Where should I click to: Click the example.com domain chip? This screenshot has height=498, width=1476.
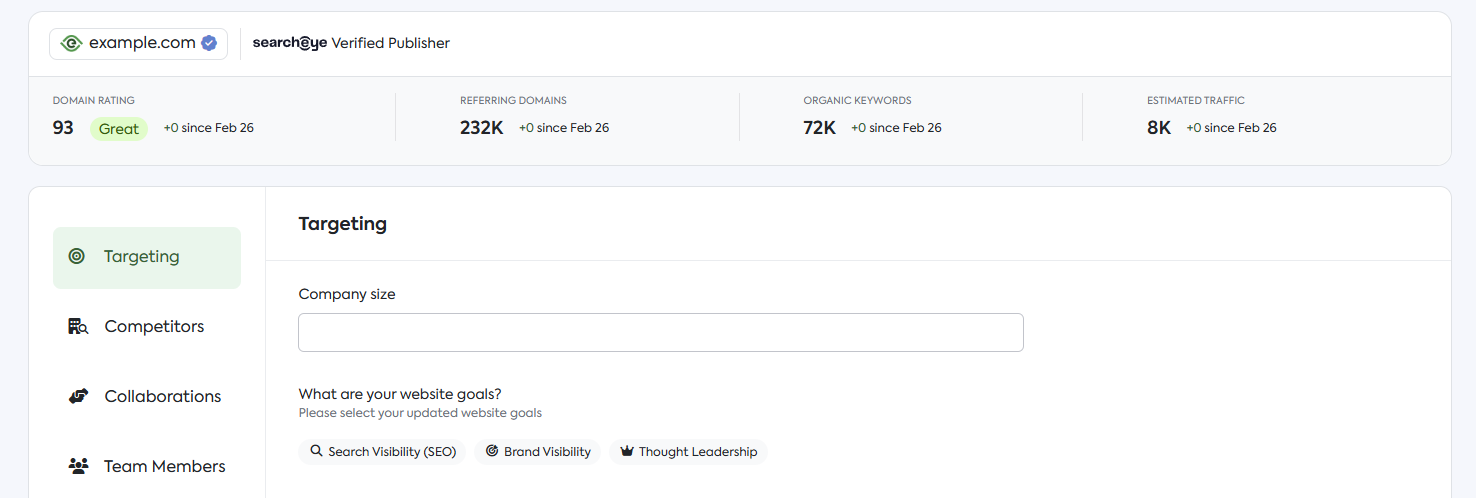click(139, 43)
